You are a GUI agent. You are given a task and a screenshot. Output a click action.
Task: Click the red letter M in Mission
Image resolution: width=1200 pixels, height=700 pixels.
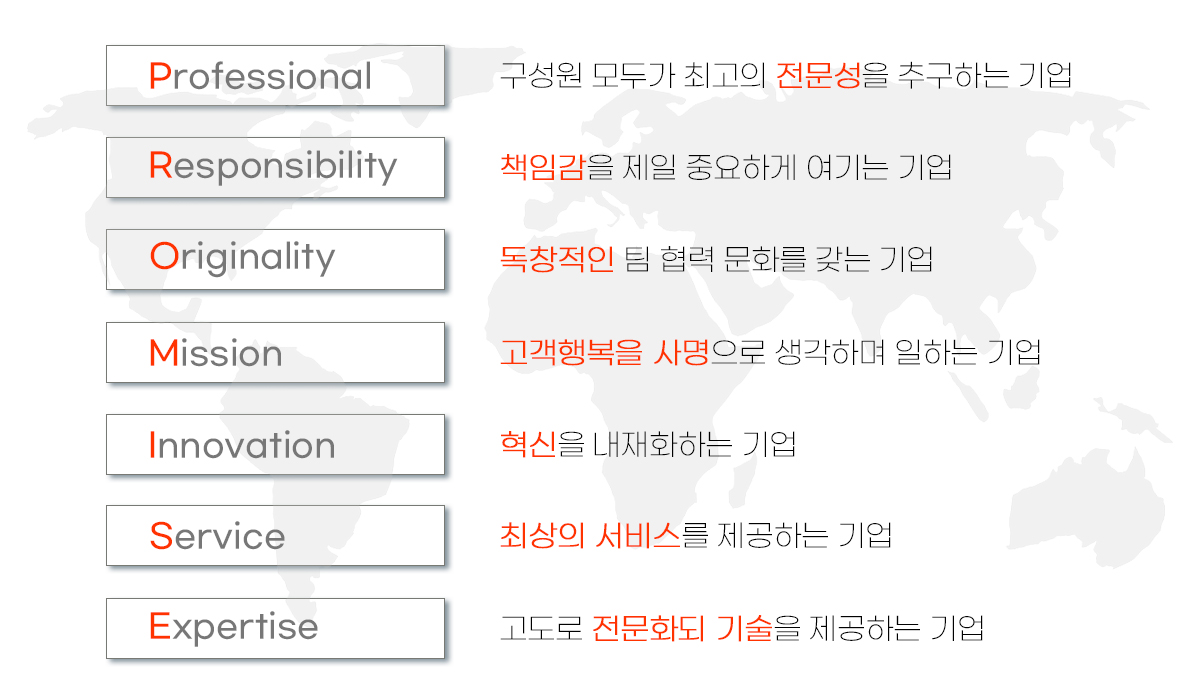coord(163,353)
